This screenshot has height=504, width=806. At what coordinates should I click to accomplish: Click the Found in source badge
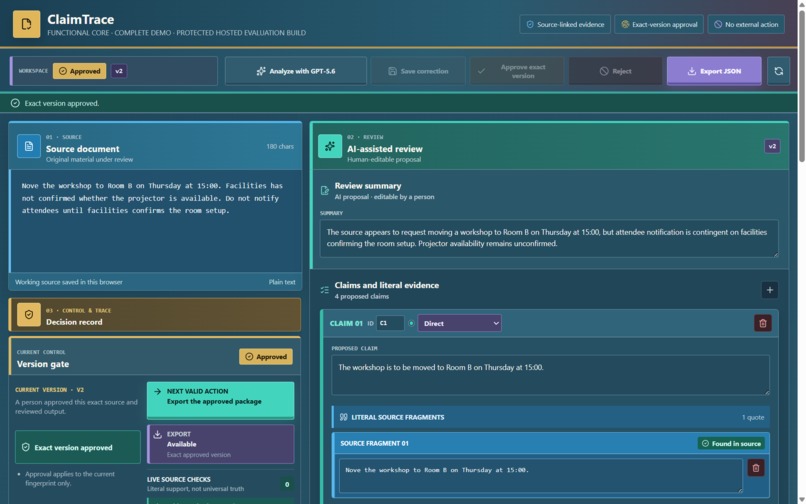[x=730, y=443]
